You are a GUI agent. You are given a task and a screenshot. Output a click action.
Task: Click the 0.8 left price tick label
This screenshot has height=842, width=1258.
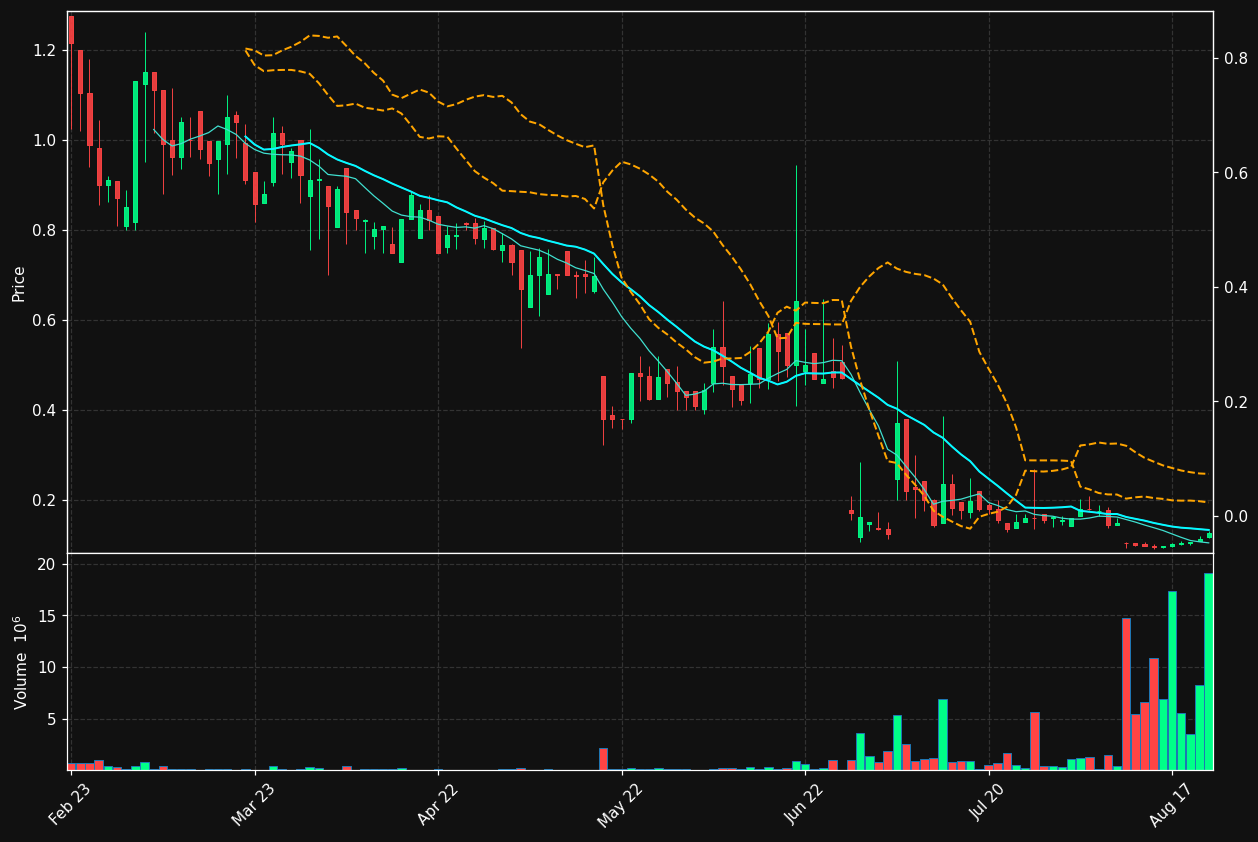[47, 230]
